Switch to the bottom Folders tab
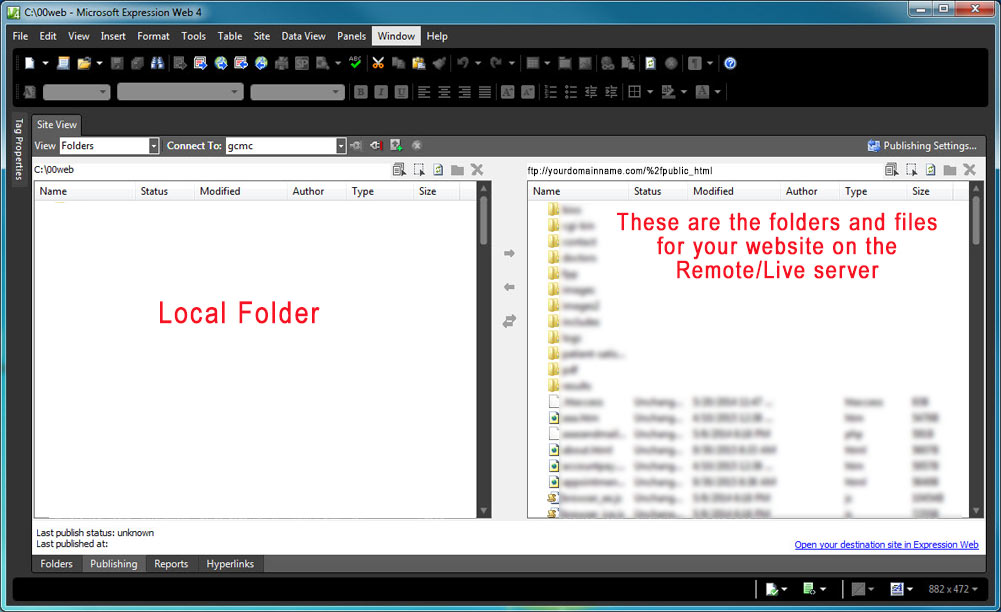Viewport: 1001px width, 612px height. [x=56, y=564]
